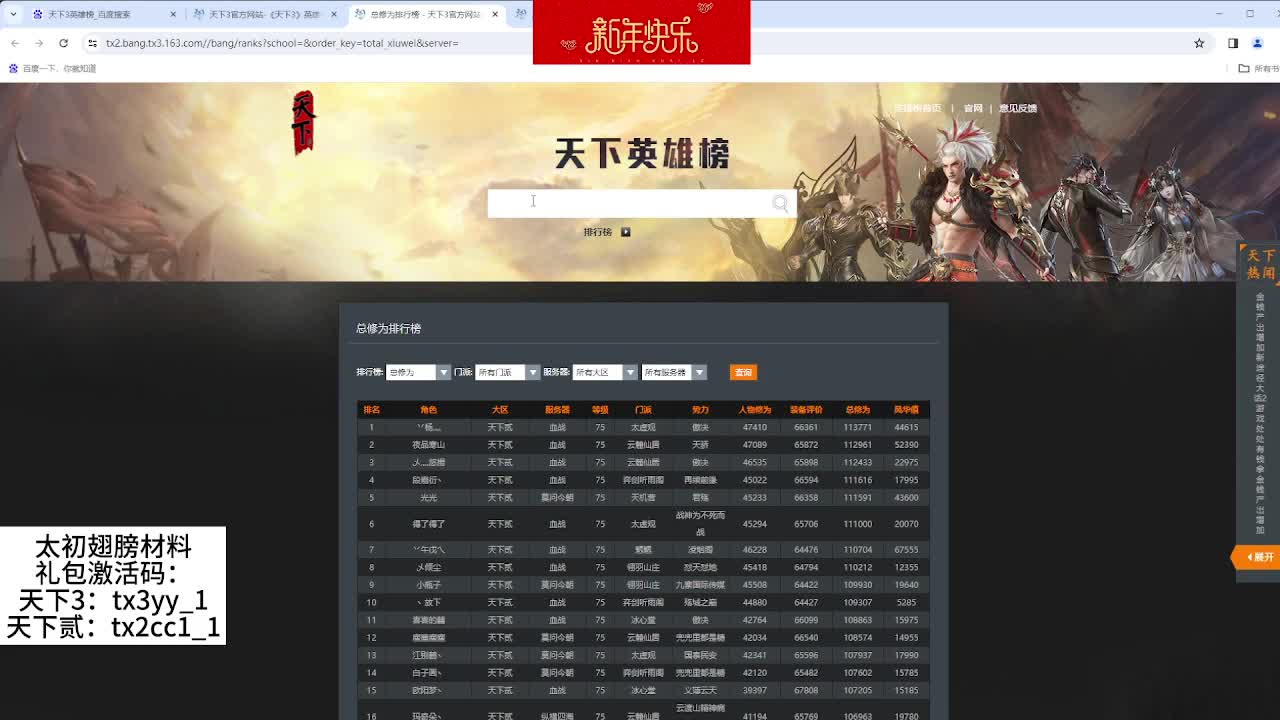Open the browser side panel icon
This screenshot has width=1280, height=720.
click(1233, 43)
